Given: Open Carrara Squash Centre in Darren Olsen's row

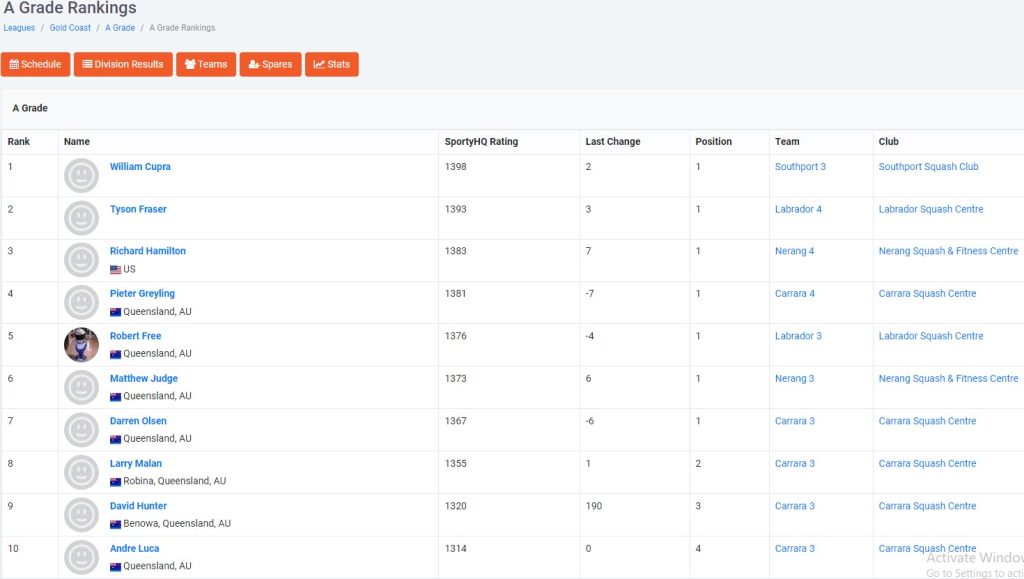Looking at the screenshot, I should pyautogui.click(x=927, y=421).
